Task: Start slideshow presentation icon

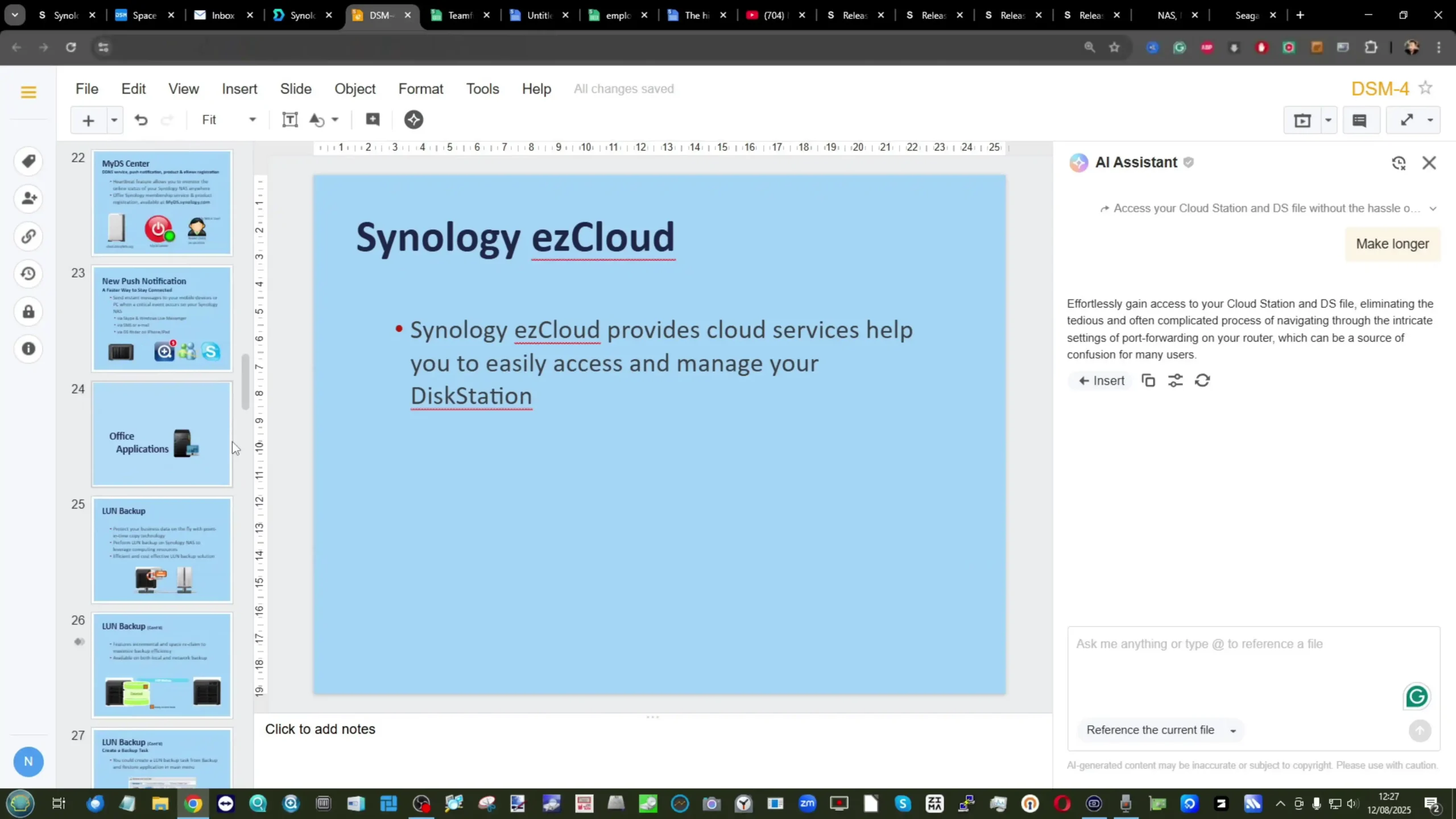Action: [1302, 120]
